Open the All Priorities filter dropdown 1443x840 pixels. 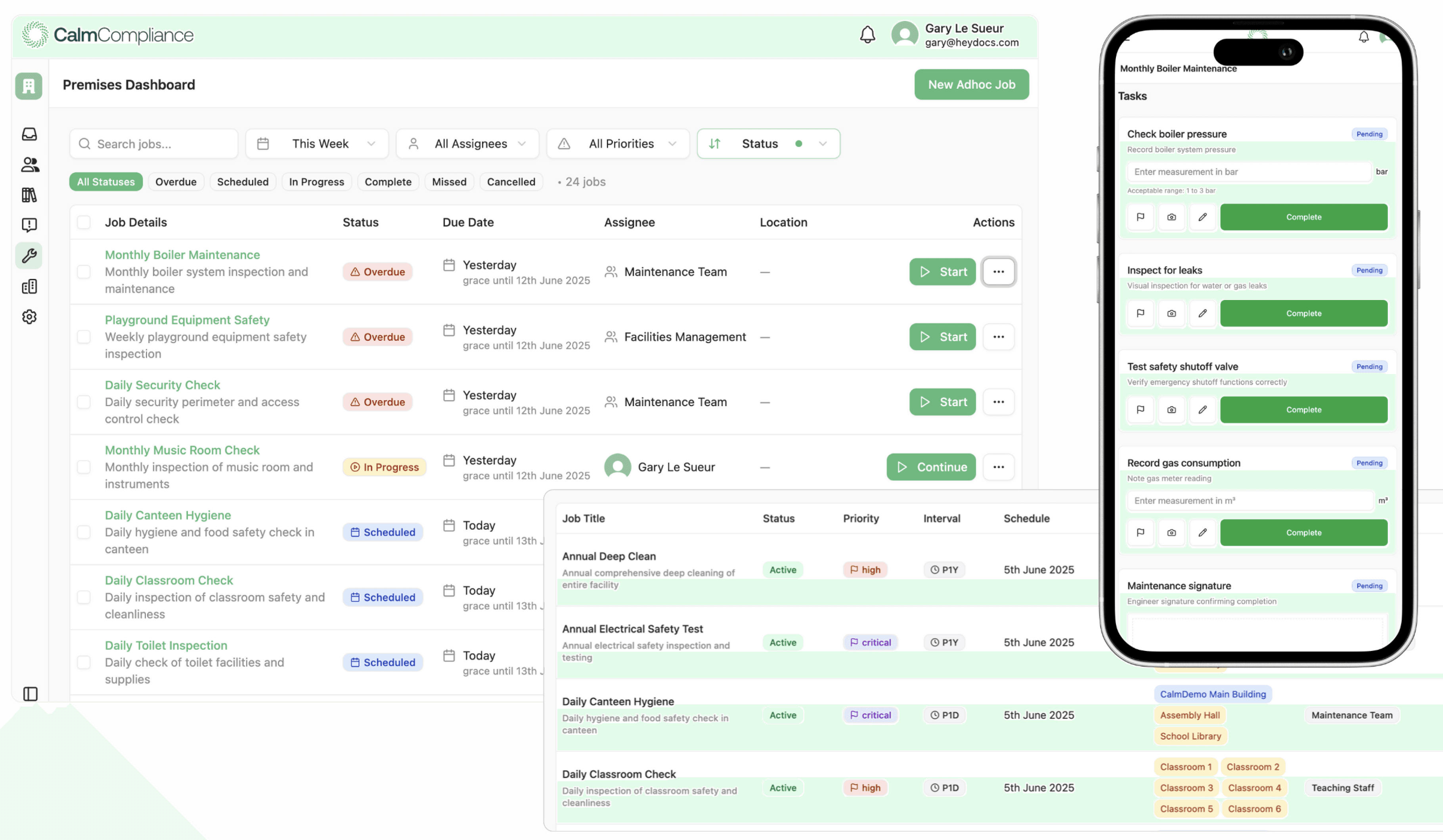[x=618, y=143]
